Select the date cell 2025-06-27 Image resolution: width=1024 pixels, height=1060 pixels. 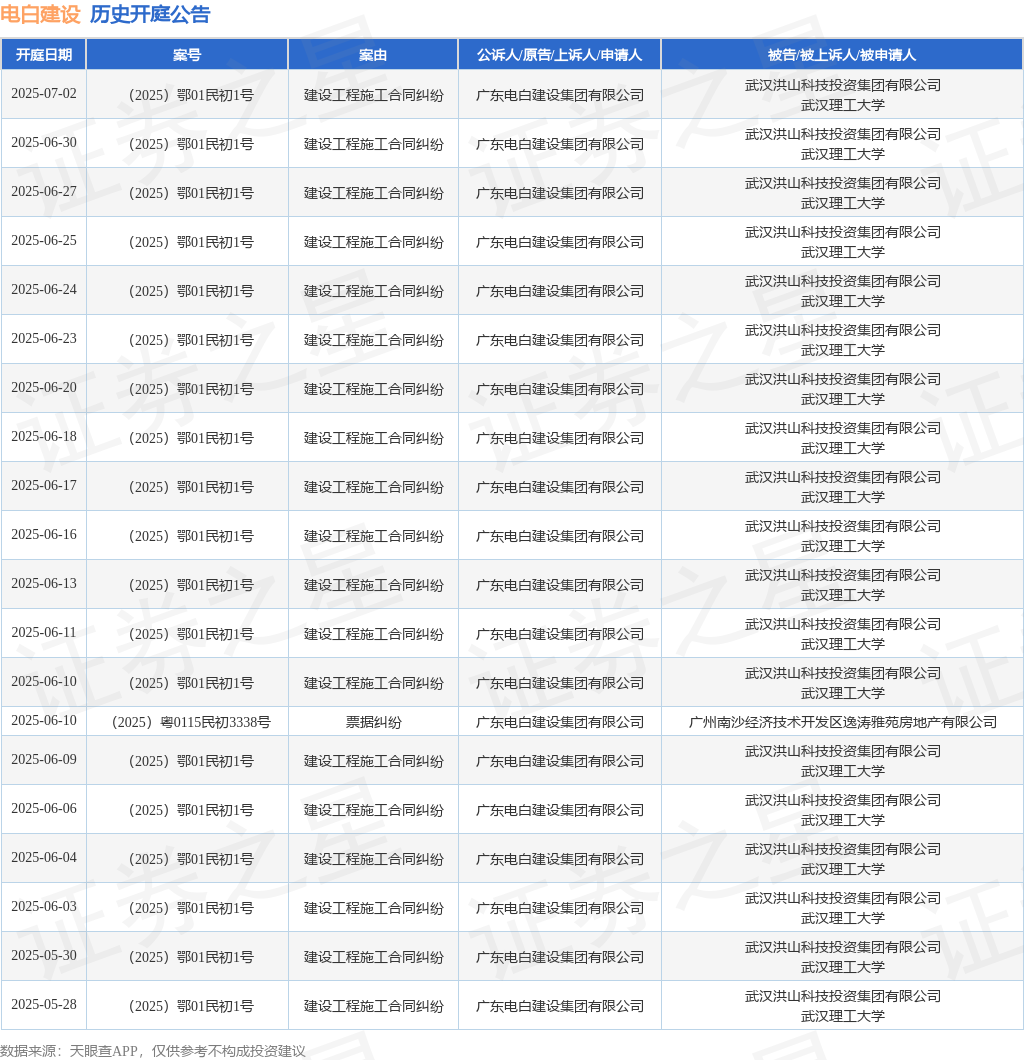tap(44, 191)
